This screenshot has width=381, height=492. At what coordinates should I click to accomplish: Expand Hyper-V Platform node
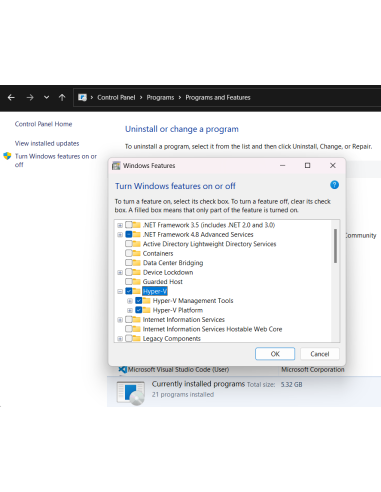130,310
